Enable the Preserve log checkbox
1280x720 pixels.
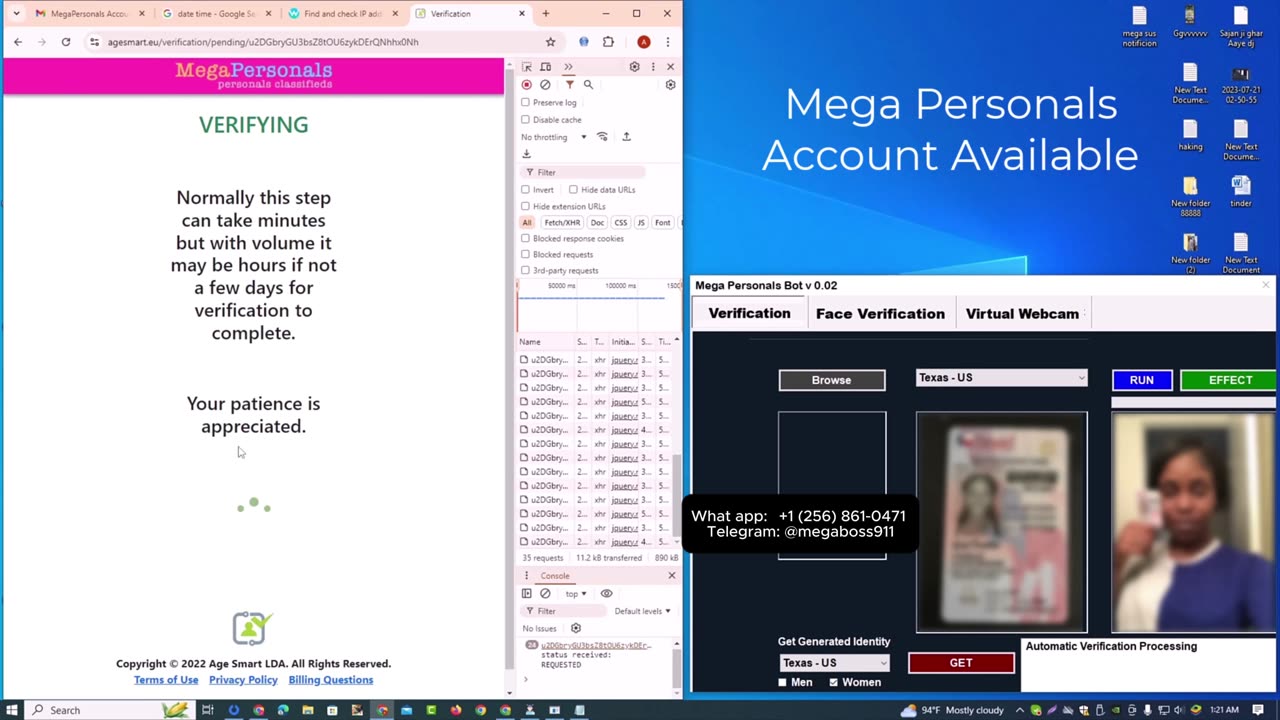point(526,103)
